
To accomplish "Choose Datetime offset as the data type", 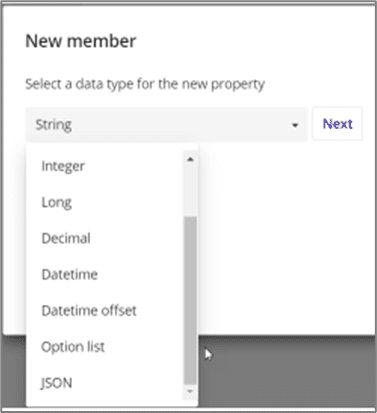I will [x=89, y=311].
